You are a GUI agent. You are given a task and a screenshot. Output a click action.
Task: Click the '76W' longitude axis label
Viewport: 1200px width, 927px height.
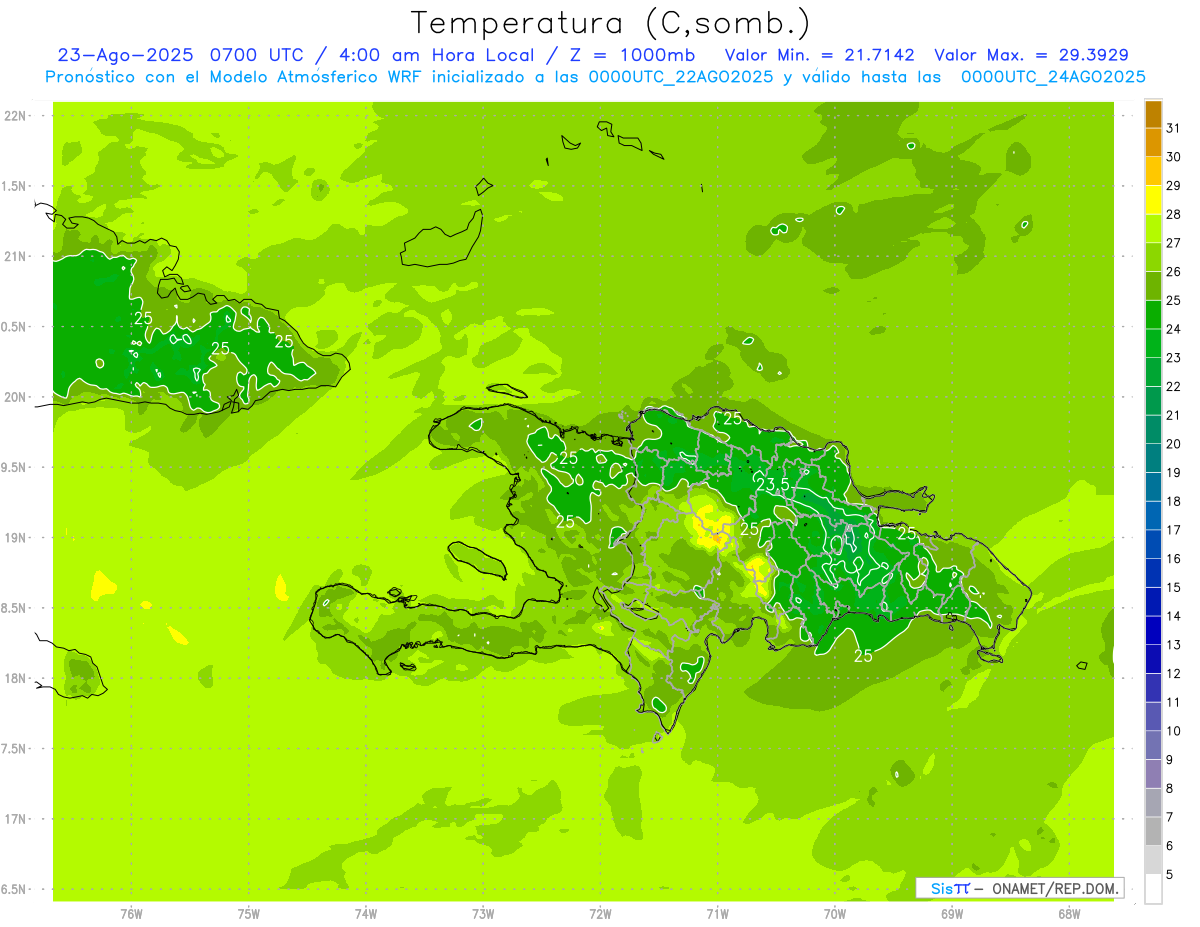click(131, 913)
